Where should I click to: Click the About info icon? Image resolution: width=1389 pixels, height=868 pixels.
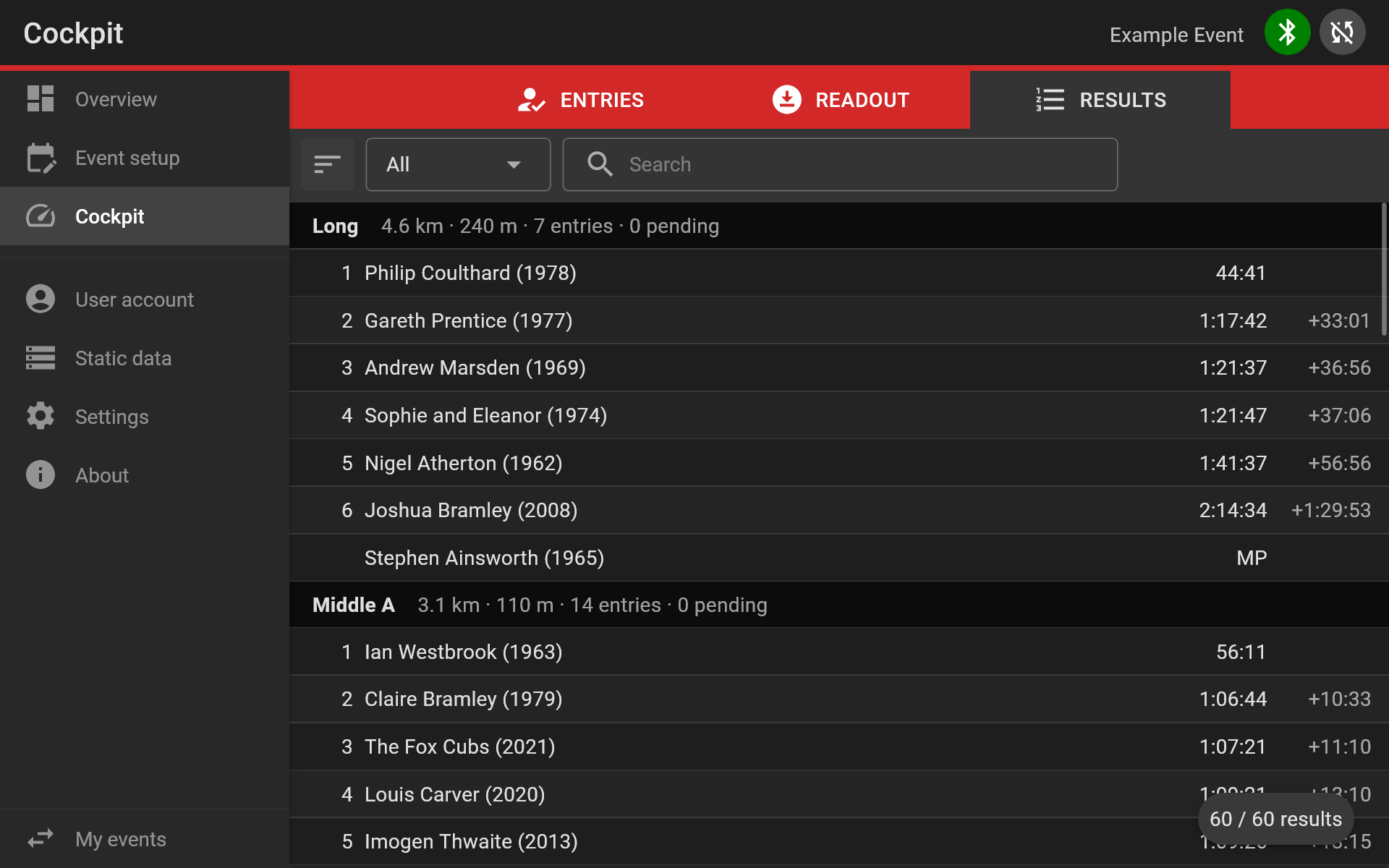tap(41, 475)
